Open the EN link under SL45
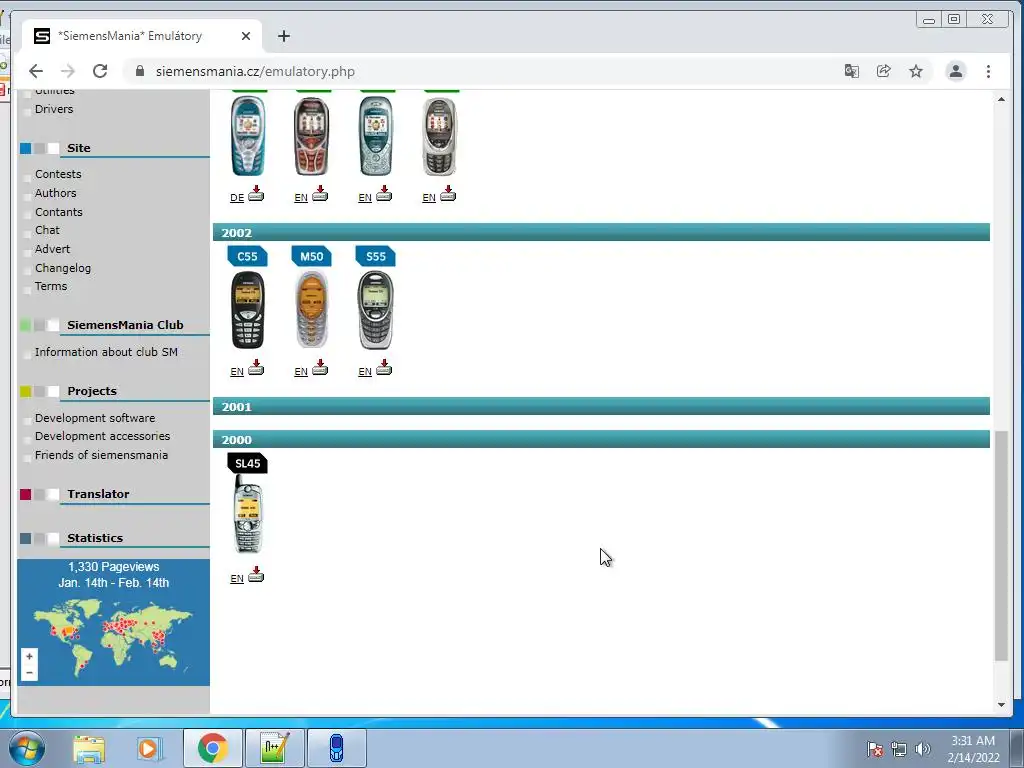The image size is (1024, 768). tap(237, 579)
